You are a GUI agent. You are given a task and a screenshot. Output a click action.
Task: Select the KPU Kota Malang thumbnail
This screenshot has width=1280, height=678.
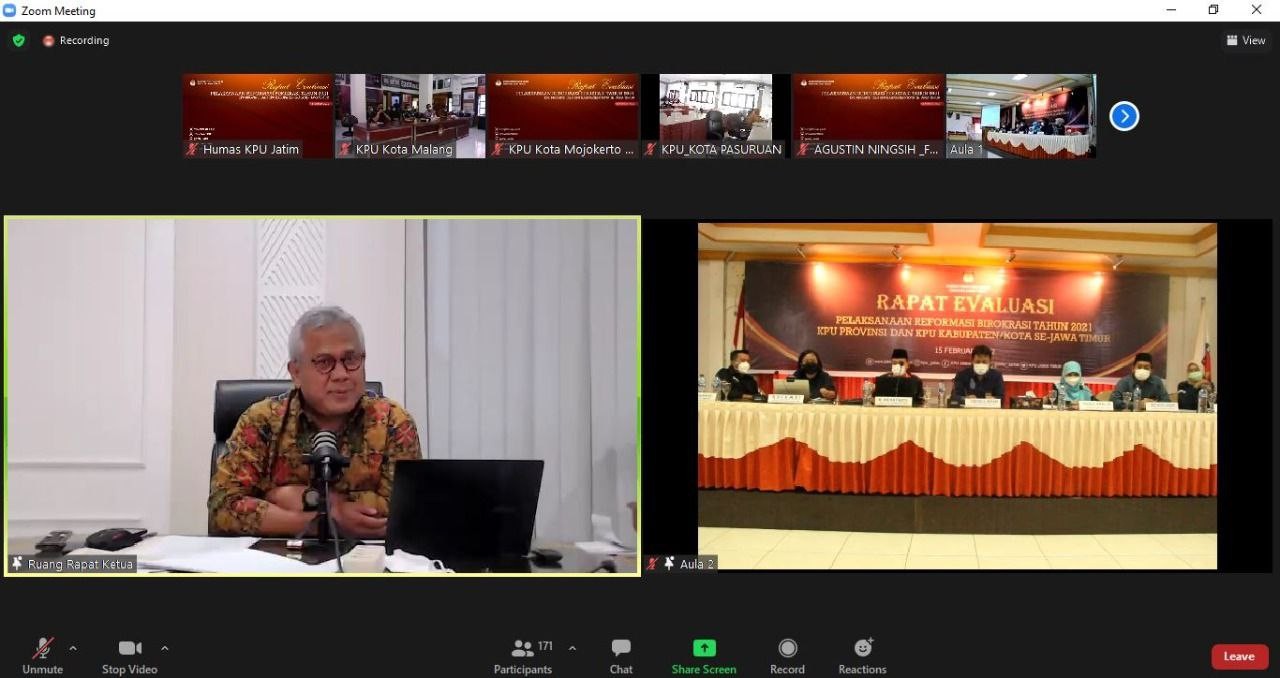click(x=410, y=115)
